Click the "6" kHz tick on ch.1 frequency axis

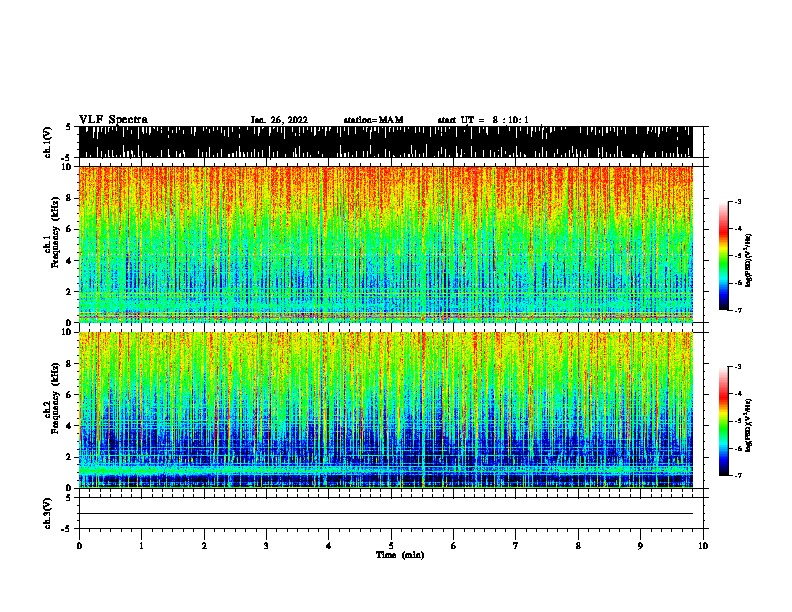click(69, 229)
